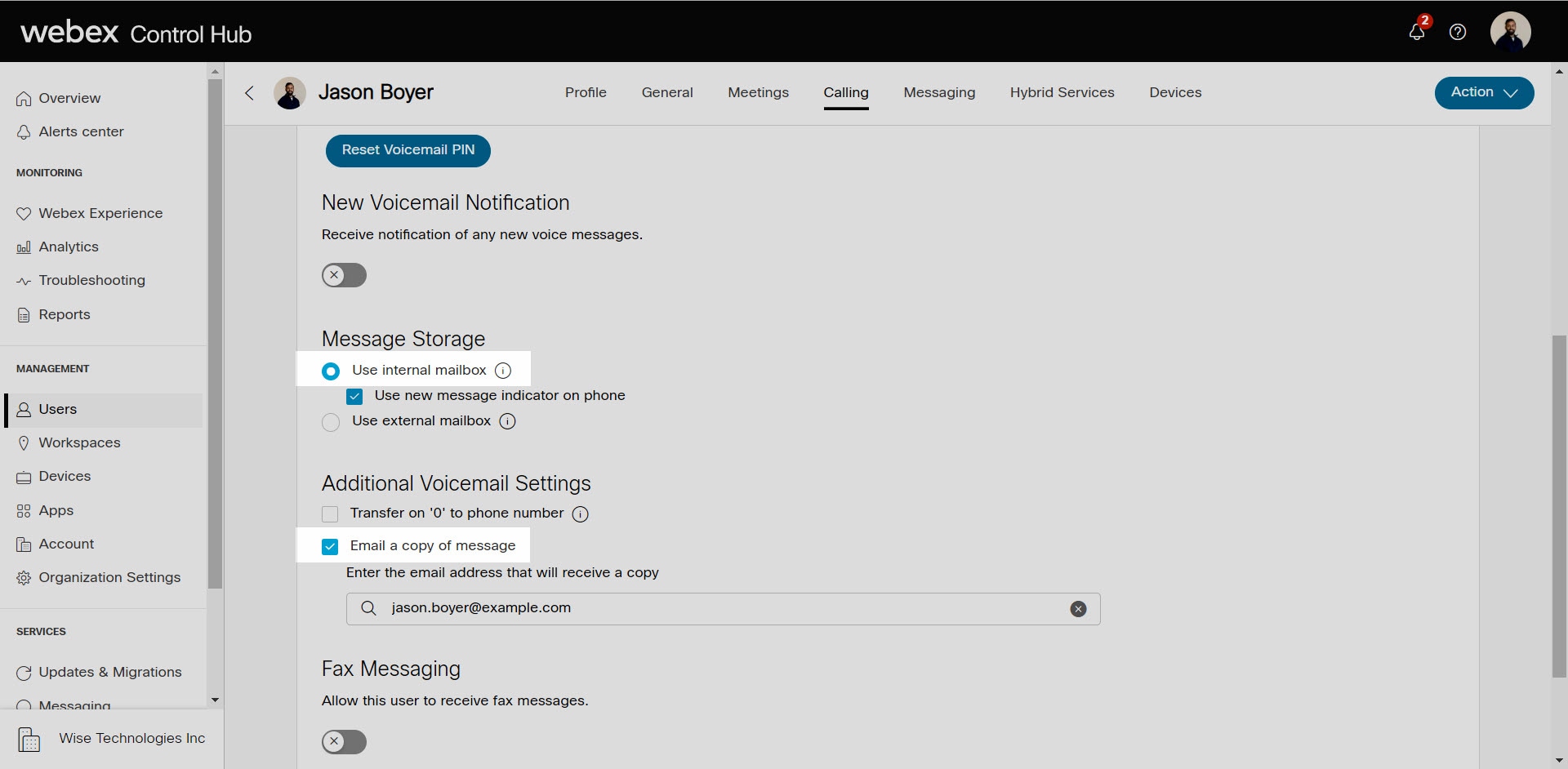Open Organization Settings
This screenshot has height=769, width=1568.
coord(109,577)
